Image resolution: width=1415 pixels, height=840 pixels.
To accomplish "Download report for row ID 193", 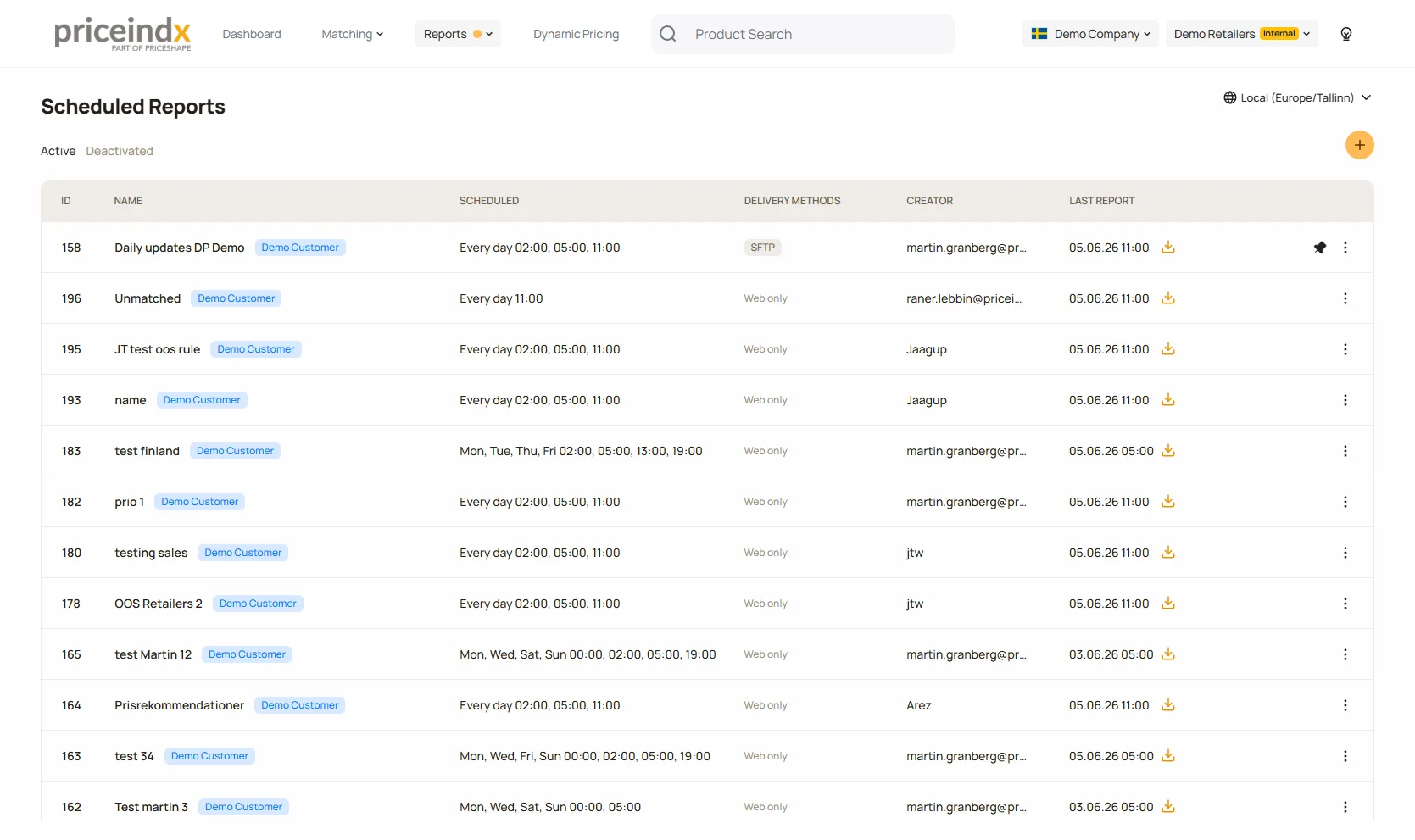I will pyautogui.click(x=1167, y=400).
